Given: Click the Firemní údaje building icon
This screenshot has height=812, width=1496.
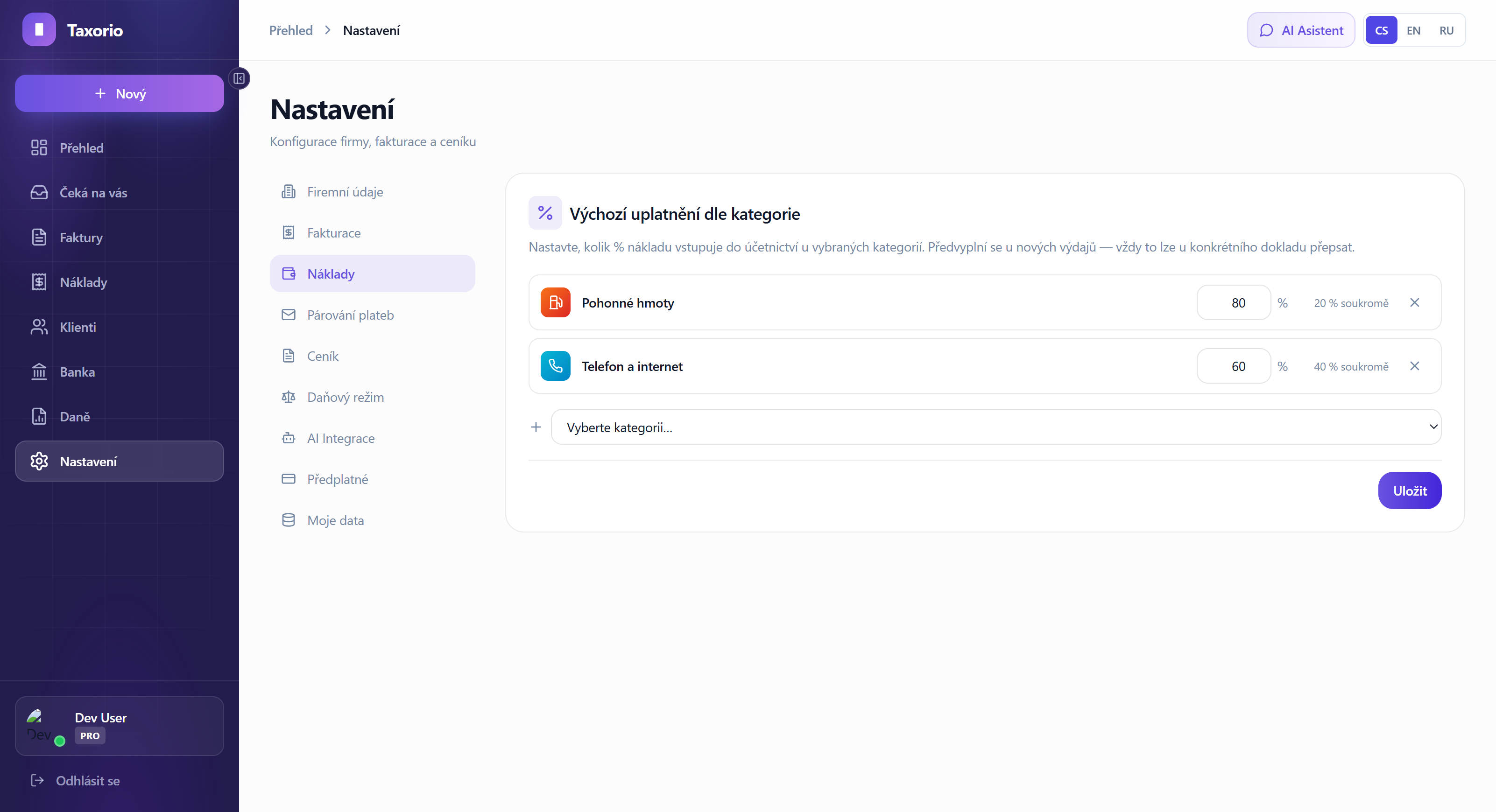Looking at the screenshot, I should (x=289, y=191).
